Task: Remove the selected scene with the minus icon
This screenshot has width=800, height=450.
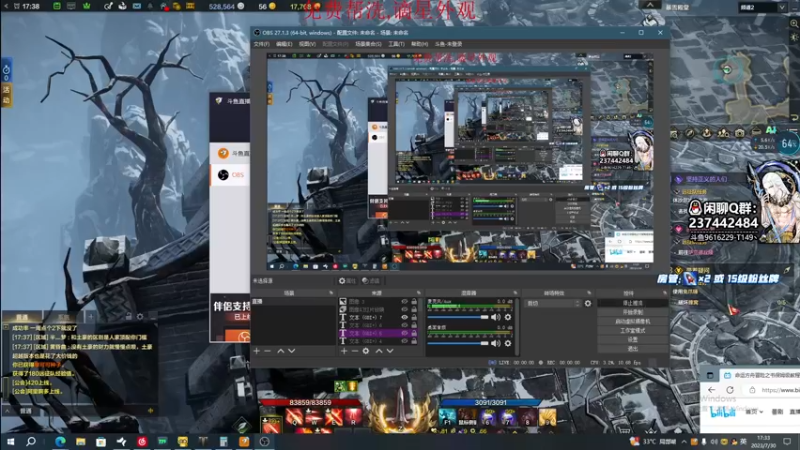Action: [x=268, y=351]
